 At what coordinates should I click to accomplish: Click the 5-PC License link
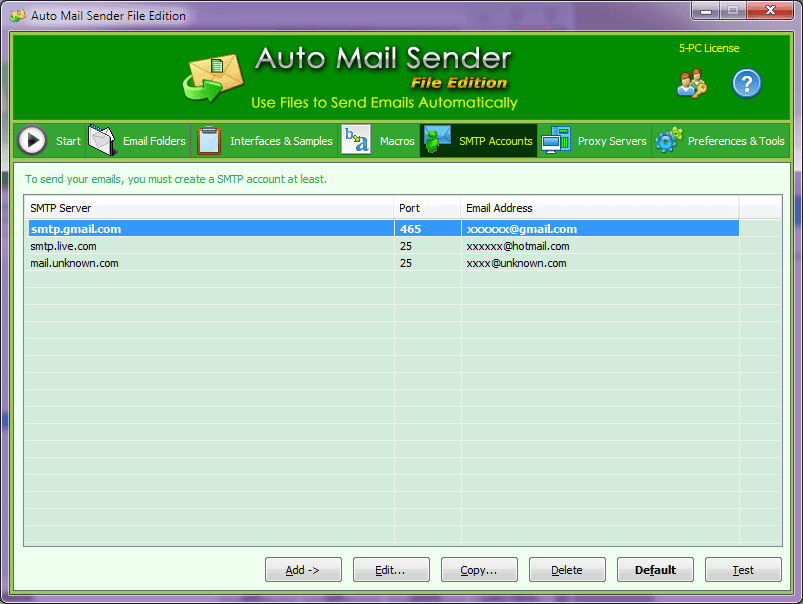tap(709, 48)
